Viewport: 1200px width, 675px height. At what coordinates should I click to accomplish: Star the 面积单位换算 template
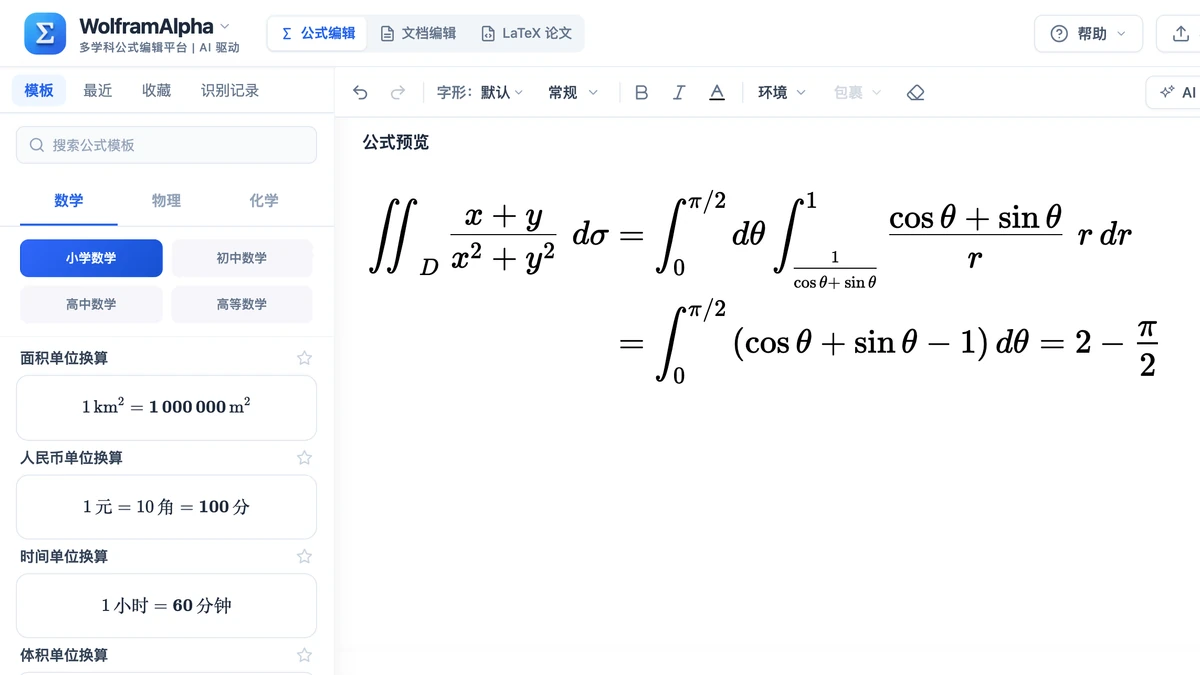tap(304, 358)
